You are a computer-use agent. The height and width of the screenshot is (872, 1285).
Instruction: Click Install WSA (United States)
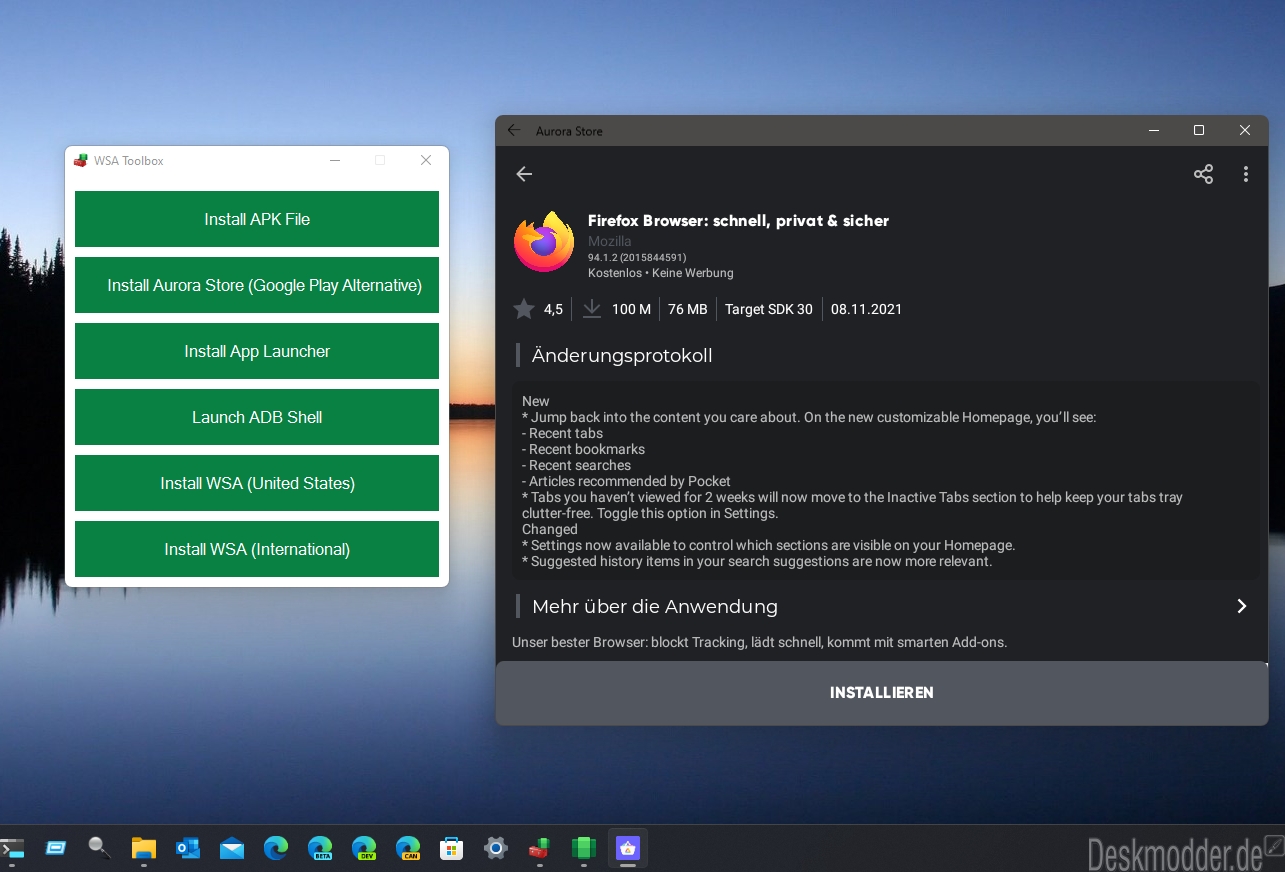point(257,483)
